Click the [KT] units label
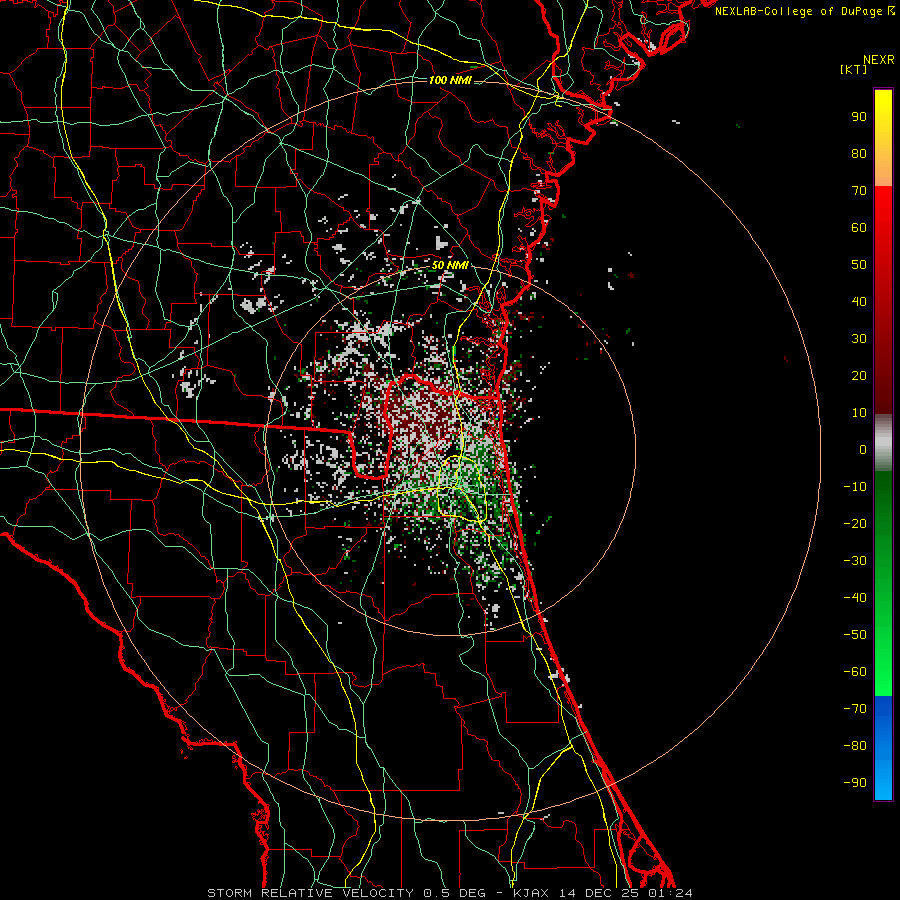This screenshot has height=900, width=900. [x=854, y=69]
